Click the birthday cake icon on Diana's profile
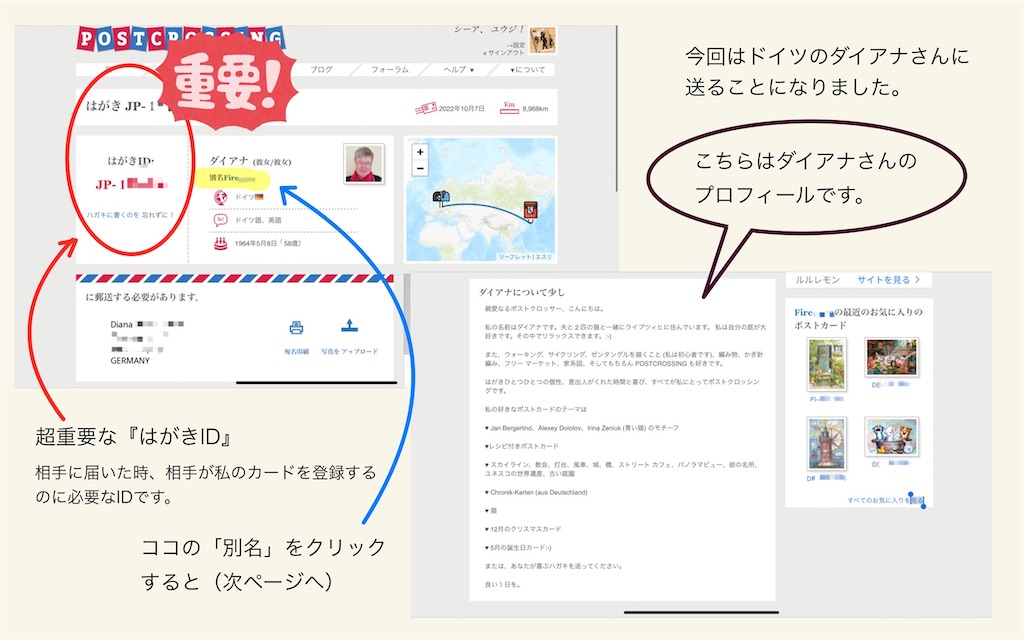Screen dimensions: 1024x640 click(220, 244)
